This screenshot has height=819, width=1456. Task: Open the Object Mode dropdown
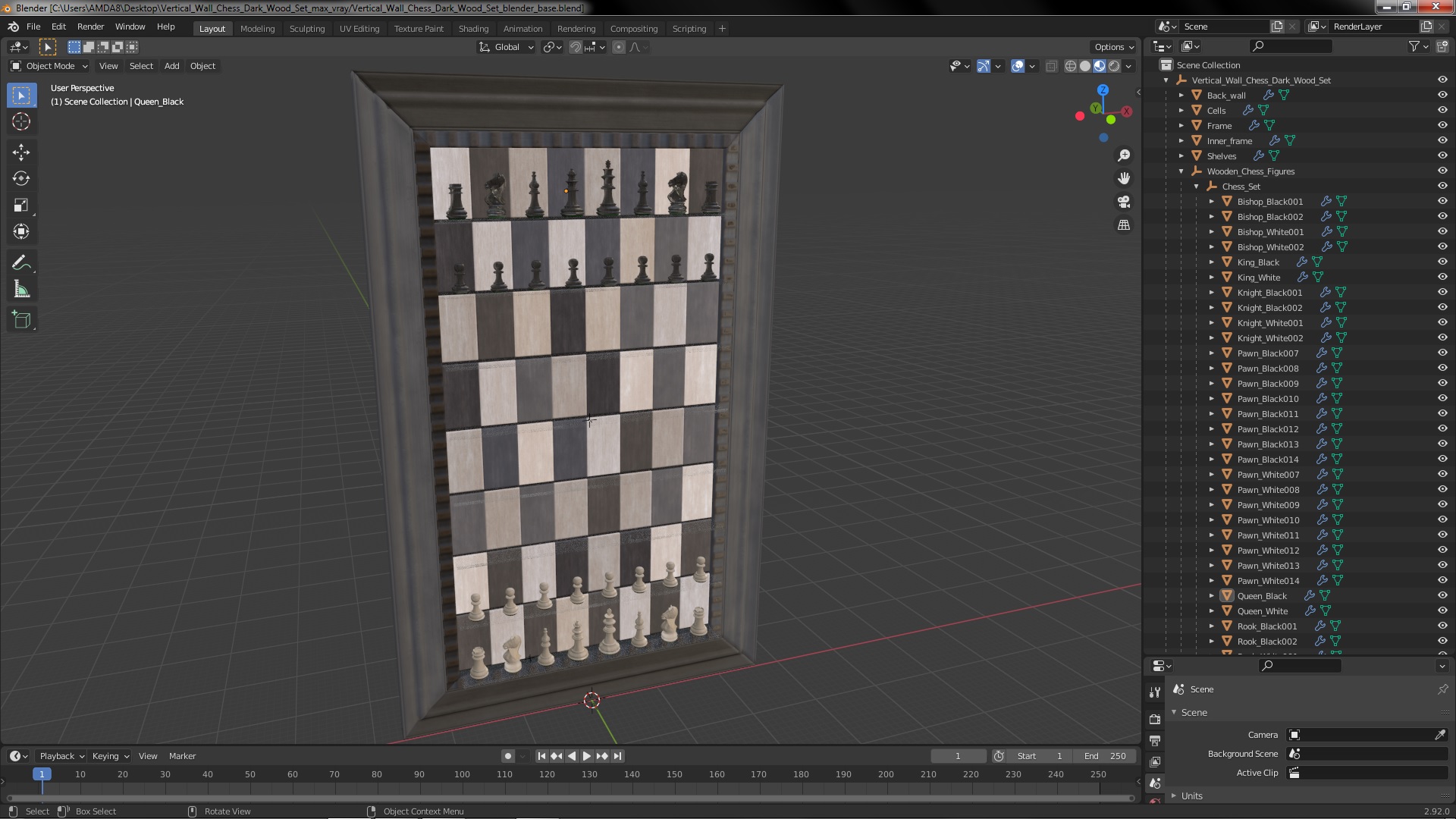coord(49,66)
